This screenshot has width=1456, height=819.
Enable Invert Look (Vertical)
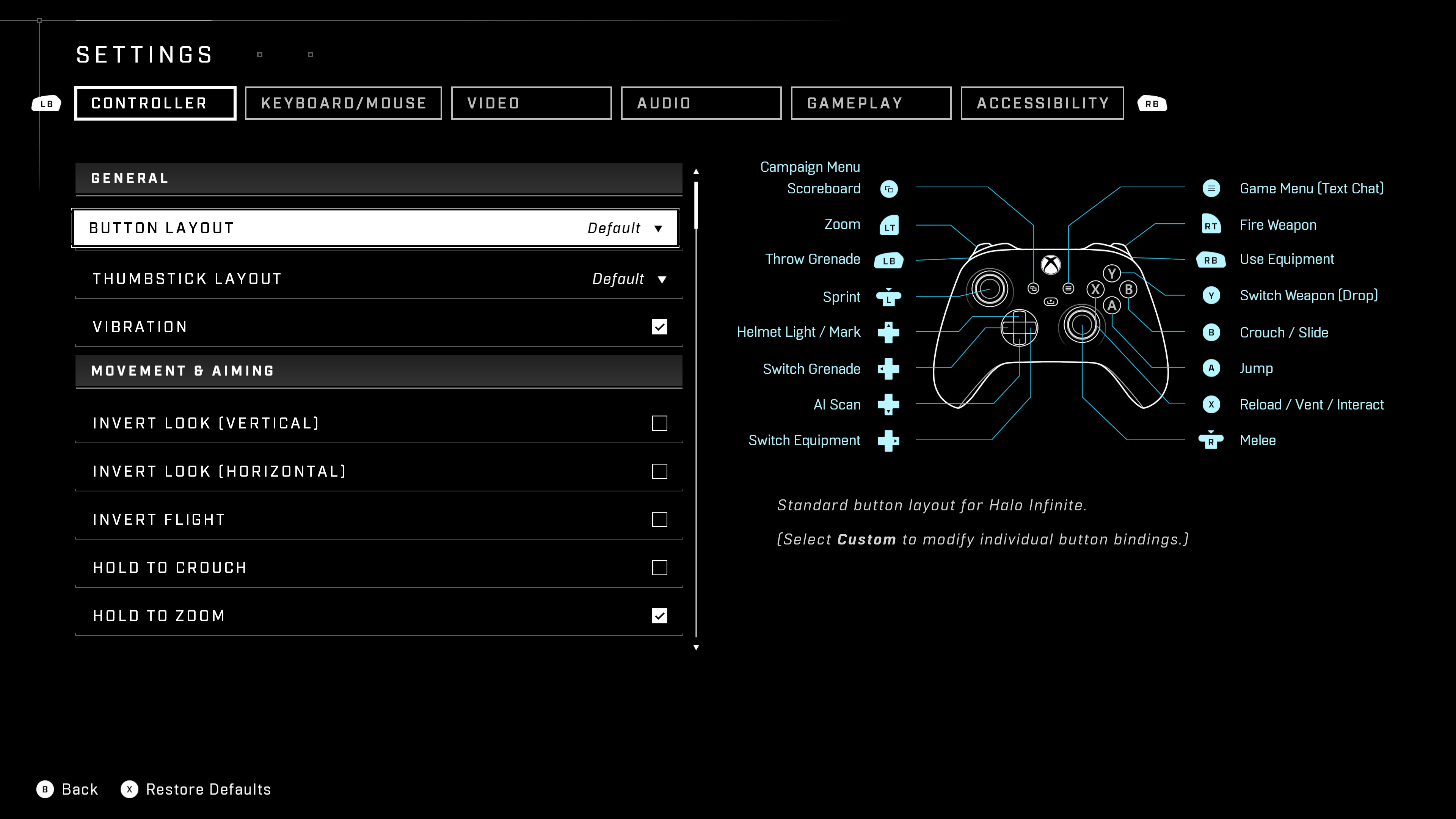[660, 423]
